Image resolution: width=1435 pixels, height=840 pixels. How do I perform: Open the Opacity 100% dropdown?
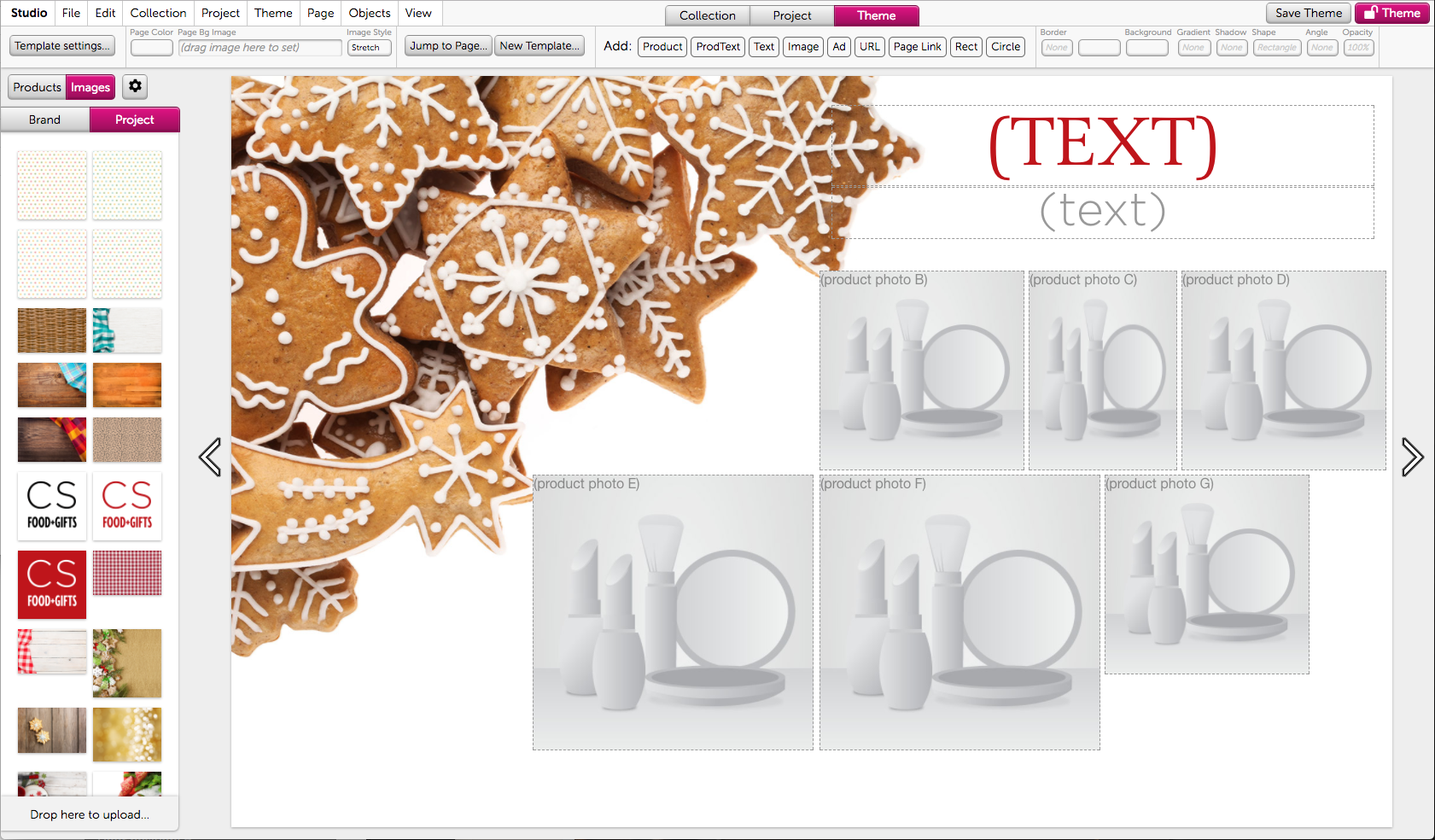click(1358, 48)
